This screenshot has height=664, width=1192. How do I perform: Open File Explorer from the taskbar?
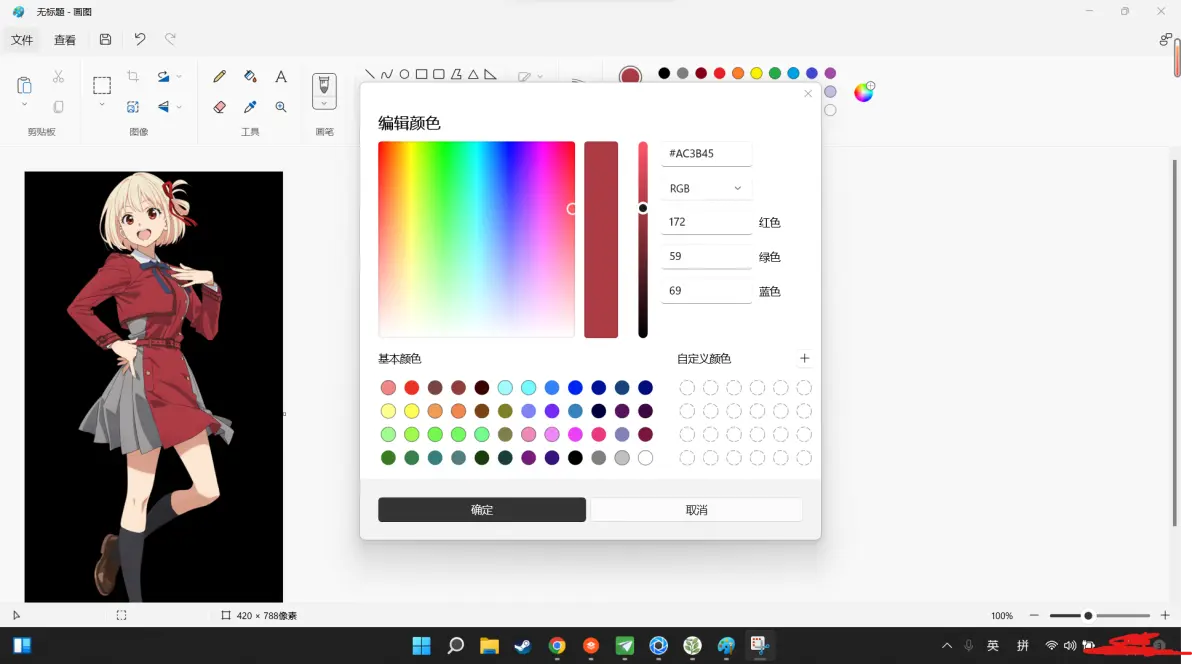tap(489, 646)
